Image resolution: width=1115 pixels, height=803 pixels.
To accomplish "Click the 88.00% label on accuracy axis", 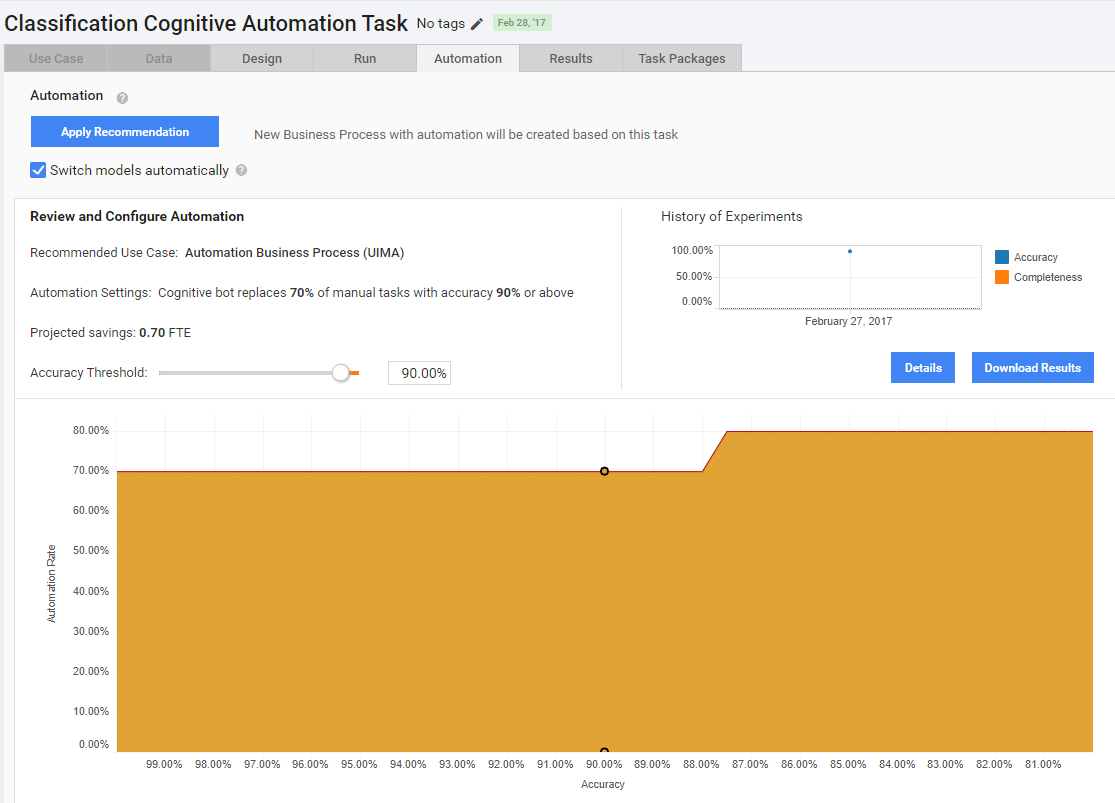I will [x=701, y=764].
